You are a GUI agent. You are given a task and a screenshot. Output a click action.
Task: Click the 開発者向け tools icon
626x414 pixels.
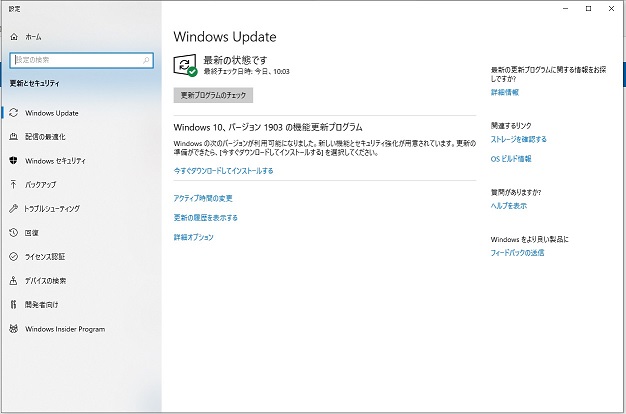pyautogui.click(x=14, y=305)
